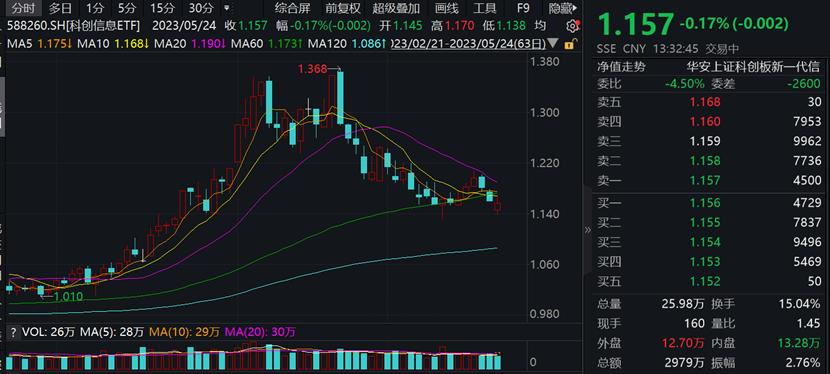This screenshot has height=374, width=830.
Task: Click 华安上证科创板新一代信 fund name
Action: 754,67
